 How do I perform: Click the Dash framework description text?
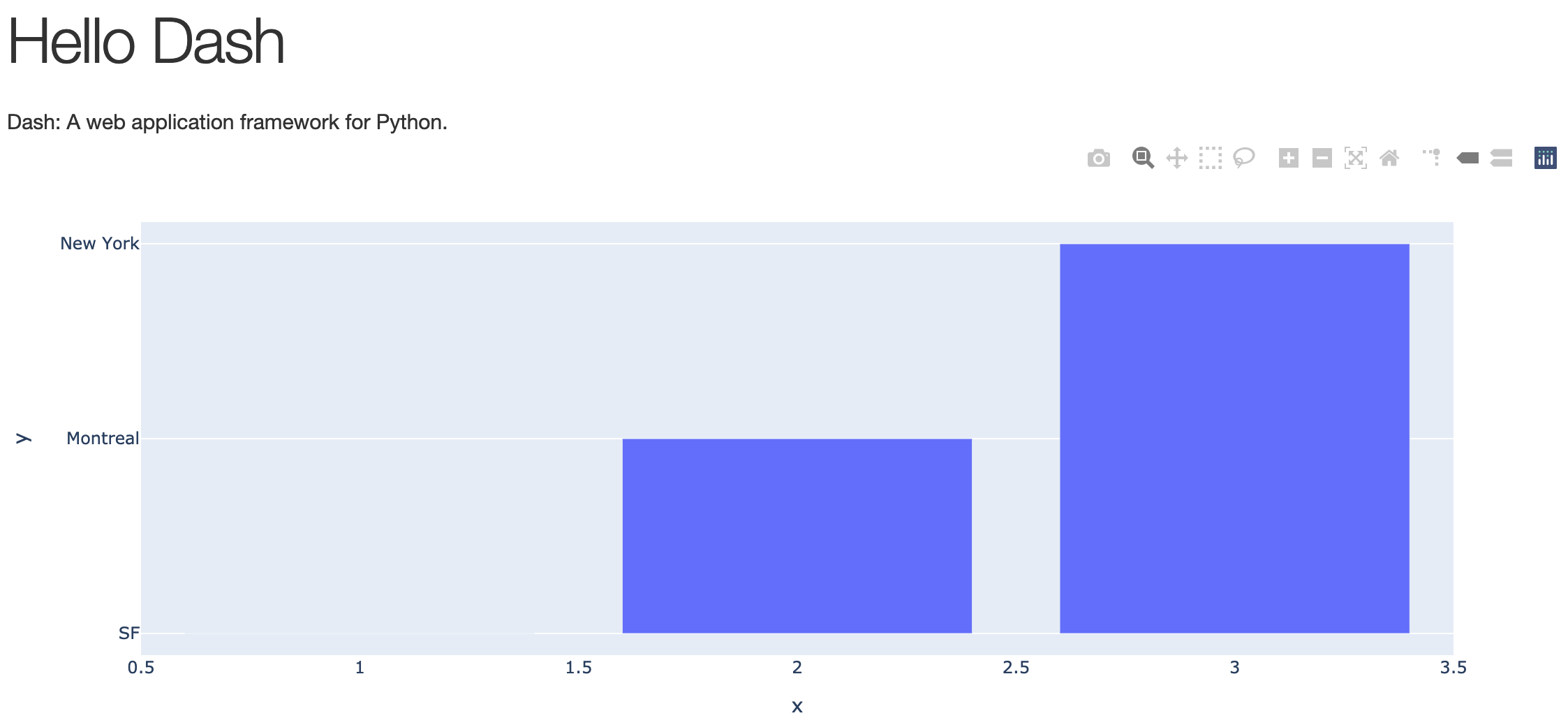[x=227, y=122]
